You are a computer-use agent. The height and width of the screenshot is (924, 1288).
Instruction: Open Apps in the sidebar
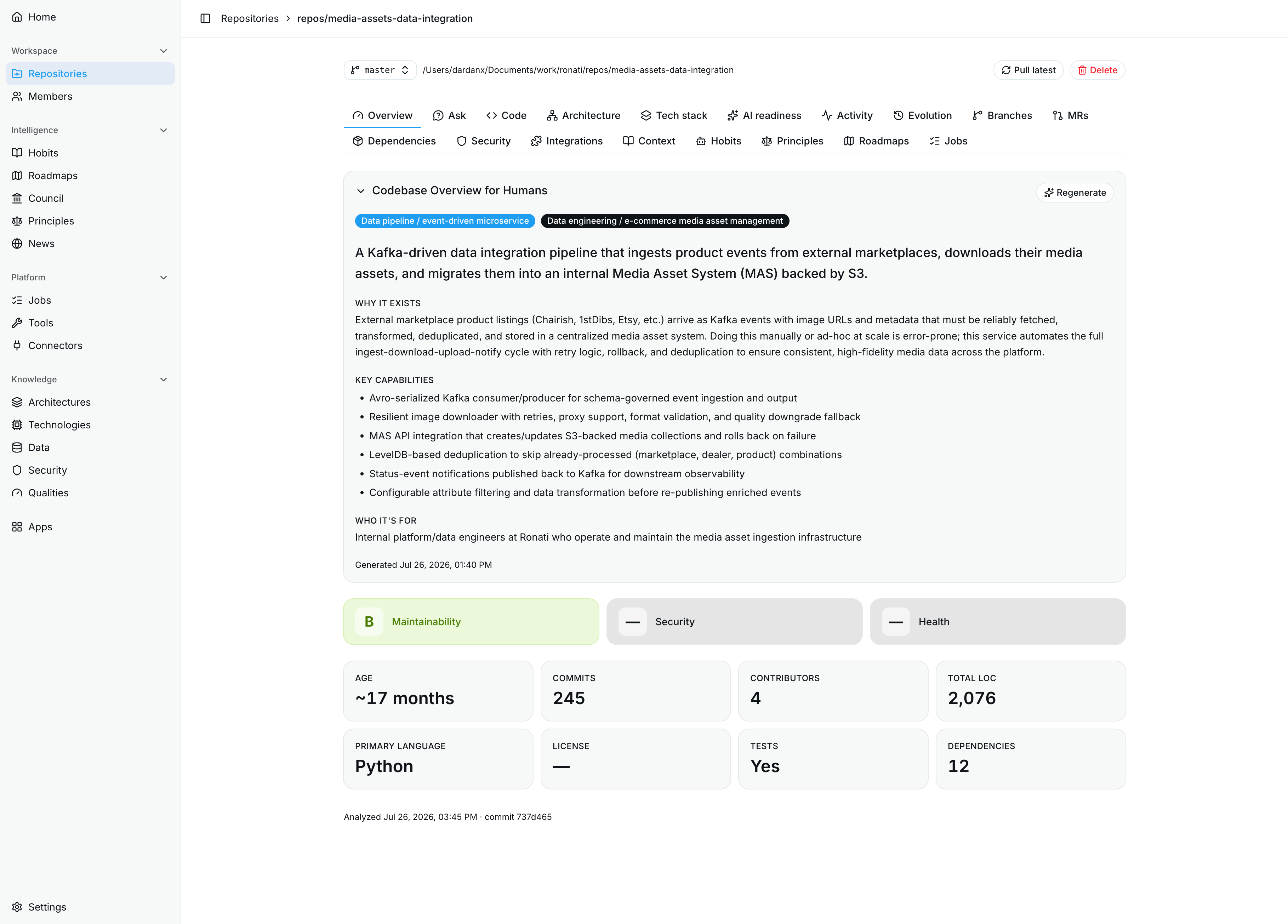90,527
